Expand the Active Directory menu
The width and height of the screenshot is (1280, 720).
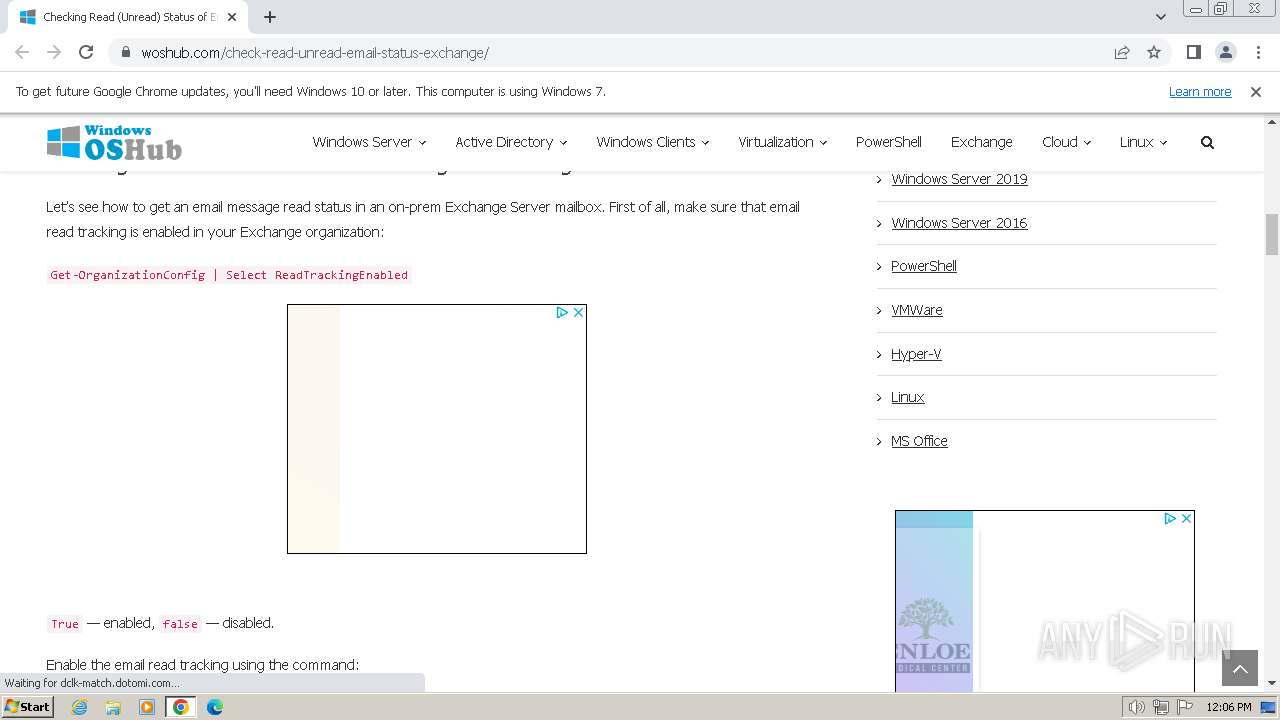[511, 142]
